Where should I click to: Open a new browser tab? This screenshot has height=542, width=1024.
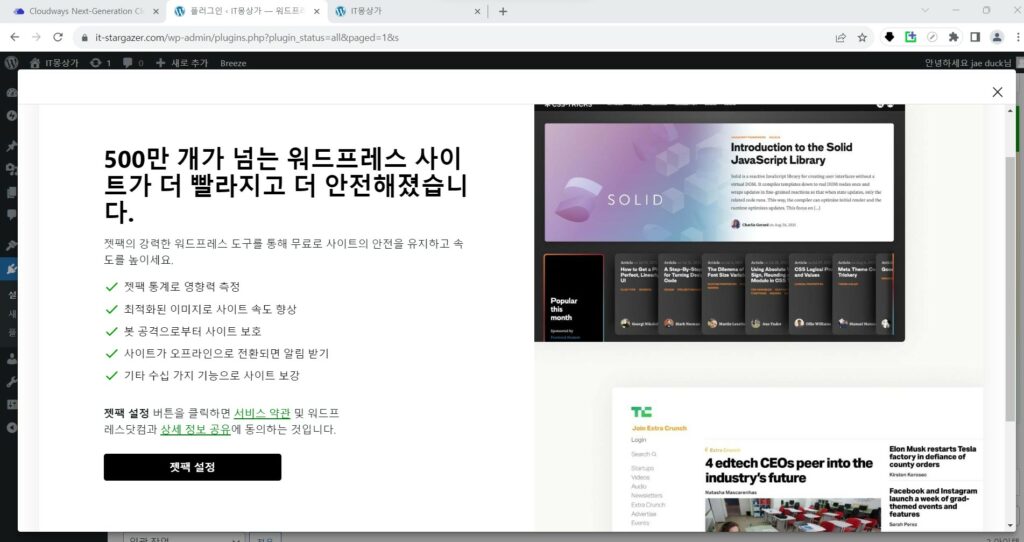(x=503, y=11)
